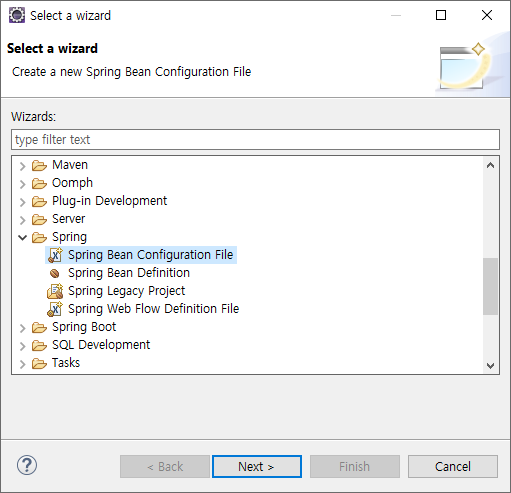Click the Spring Bean Definition bean icon

click(55, 274)
